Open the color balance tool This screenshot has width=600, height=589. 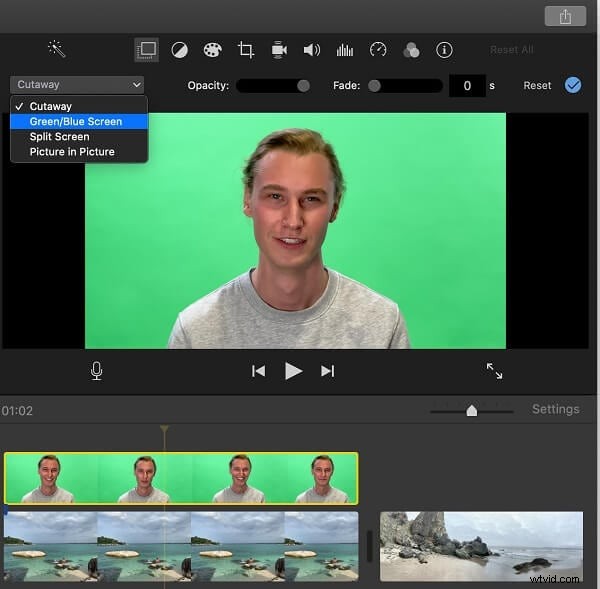179,50
